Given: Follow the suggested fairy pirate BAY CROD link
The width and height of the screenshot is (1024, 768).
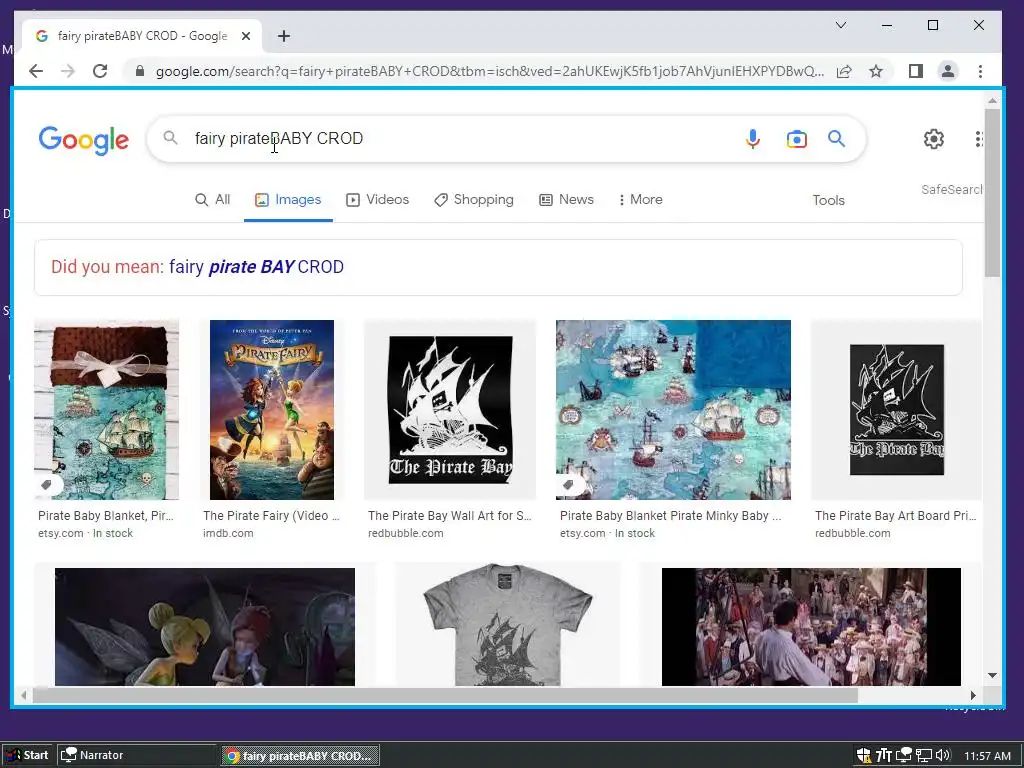Looking at the screenshot, I should coord(256,267).
